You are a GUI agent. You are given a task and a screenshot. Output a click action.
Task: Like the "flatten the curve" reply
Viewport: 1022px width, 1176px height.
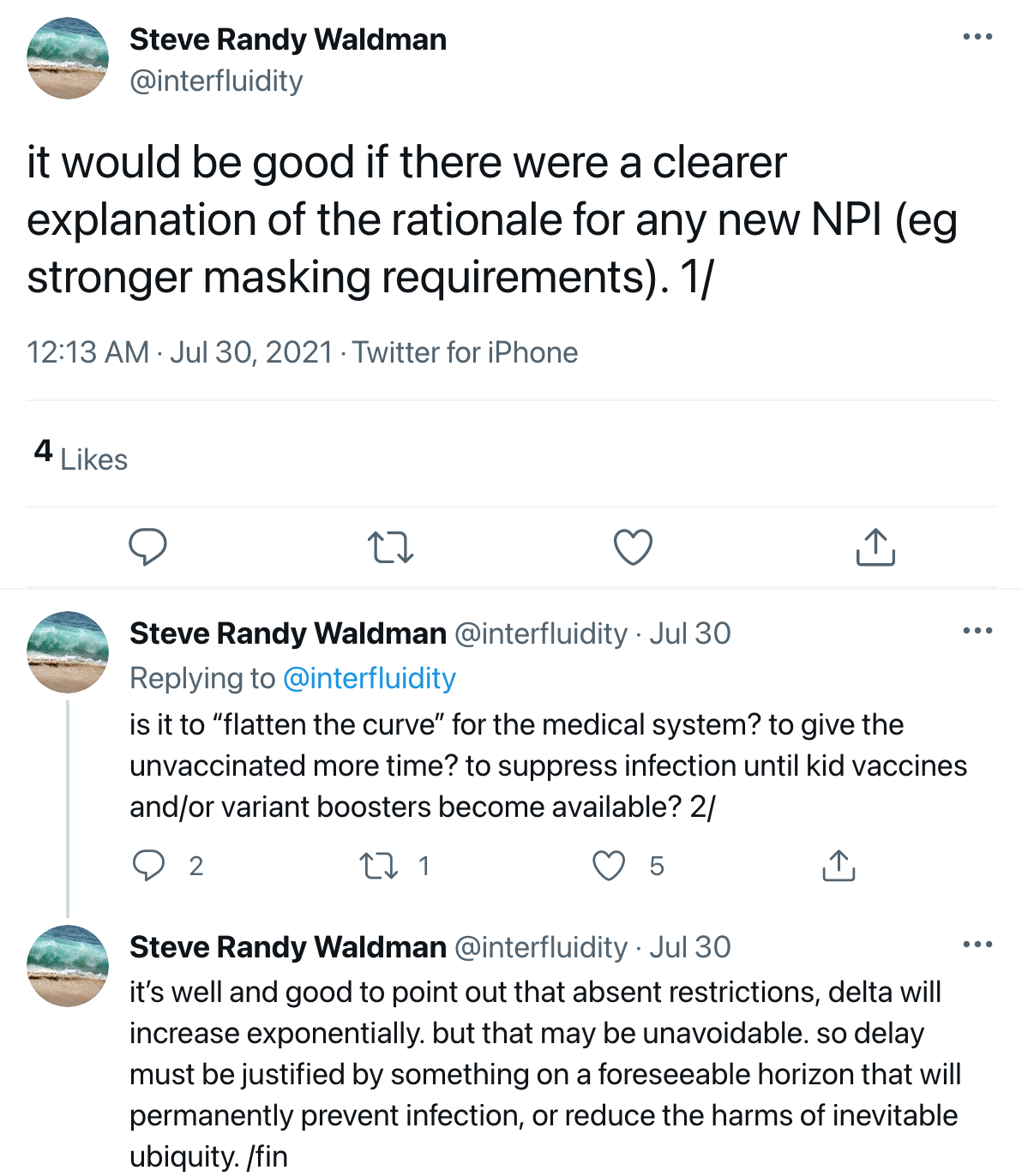point(610,866)
